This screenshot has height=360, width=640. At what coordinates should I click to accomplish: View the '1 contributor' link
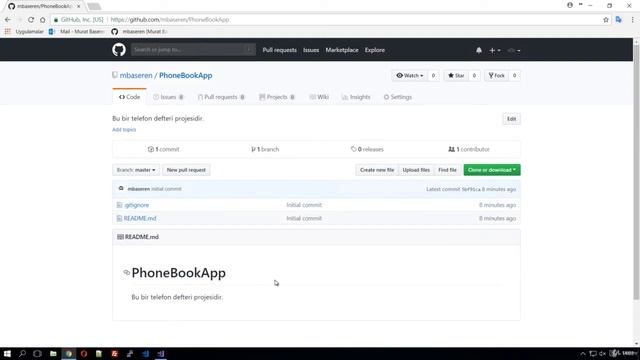tap(469, 149)
